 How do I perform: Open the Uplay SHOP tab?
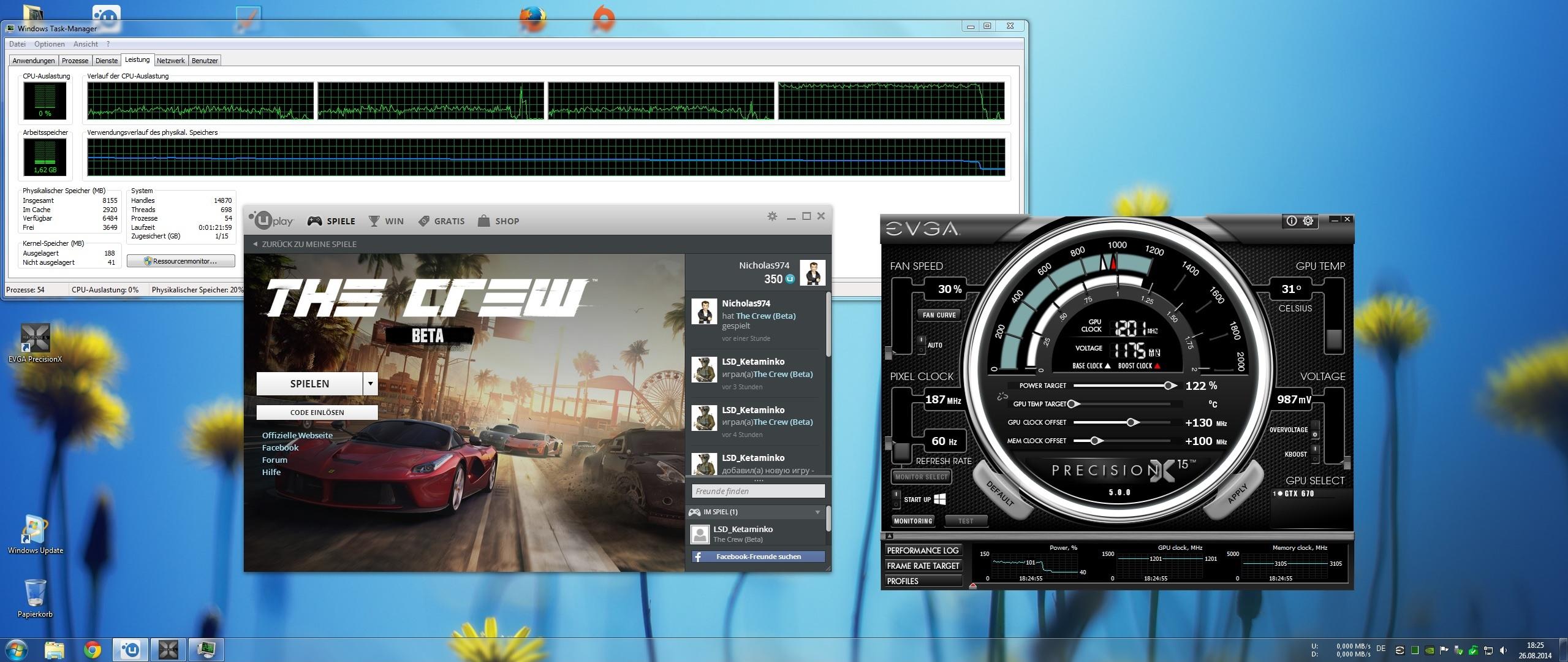(x=498, y=221)
